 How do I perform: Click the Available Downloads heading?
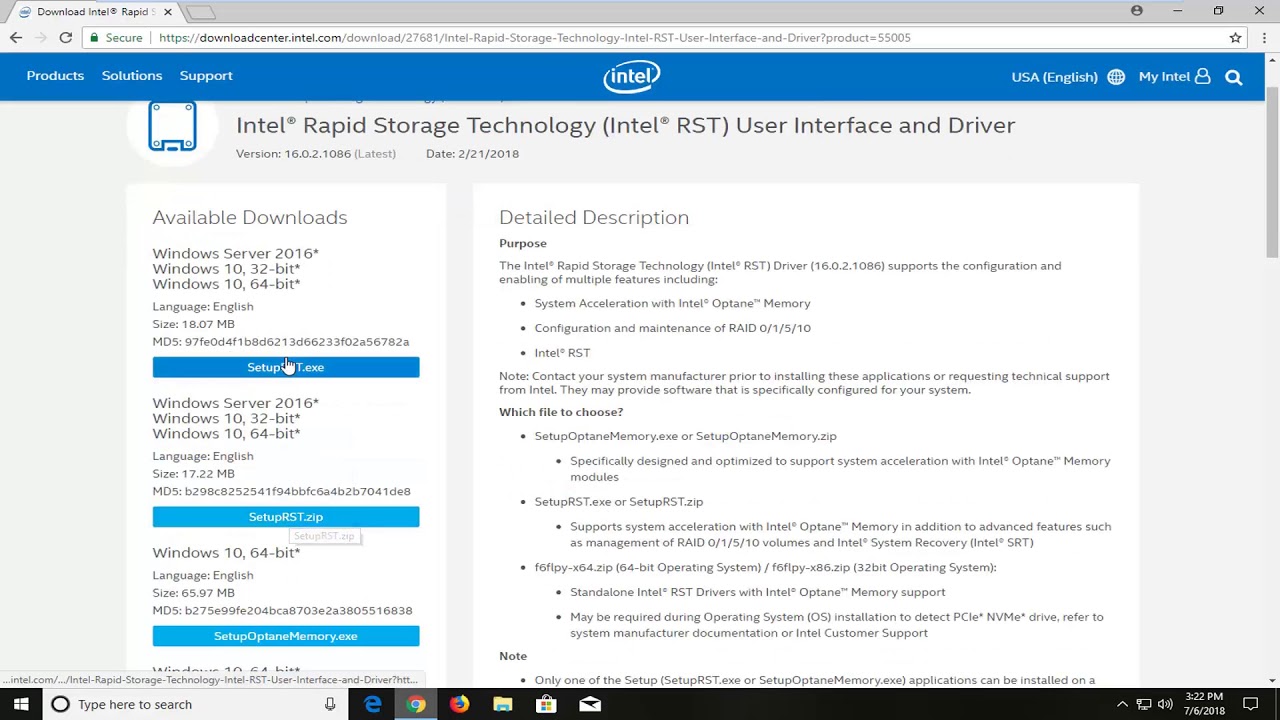(250, 217)
